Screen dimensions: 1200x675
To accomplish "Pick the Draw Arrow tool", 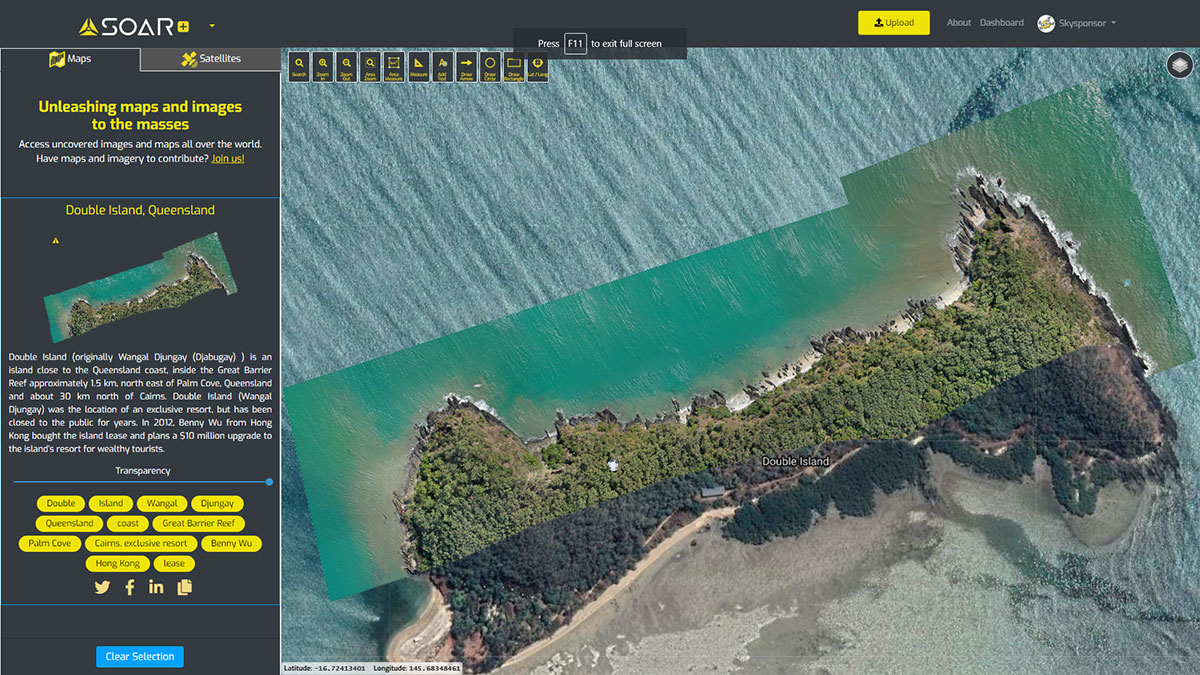I will [x=466, y=66].
